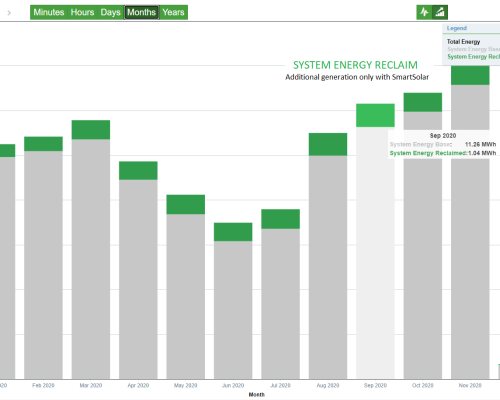The image size is (500, 400).
Task: Select the stacked bar chart view icon
Action: click(440, 12)
